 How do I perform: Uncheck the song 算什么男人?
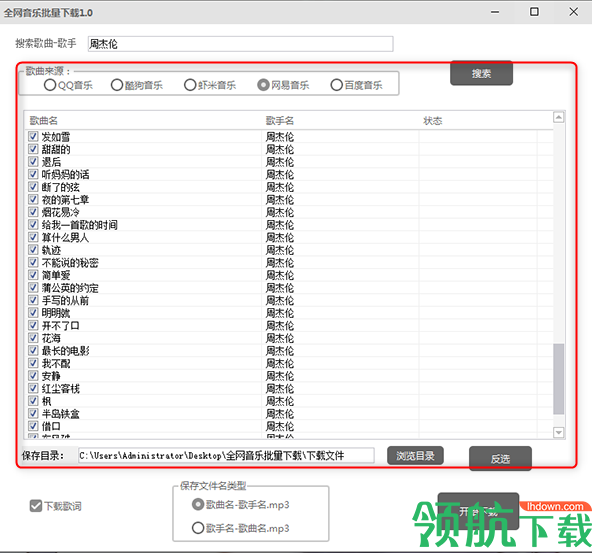[x=33, y=237]
